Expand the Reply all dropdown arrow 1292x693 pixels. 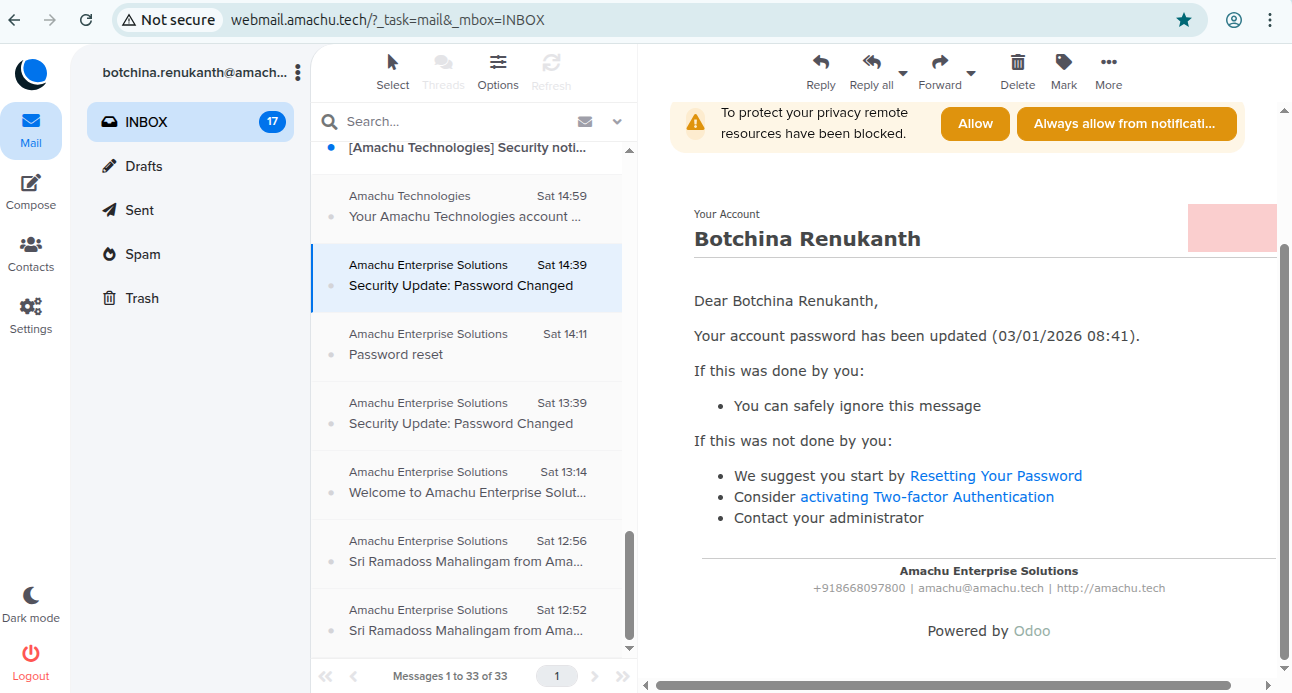903,74
